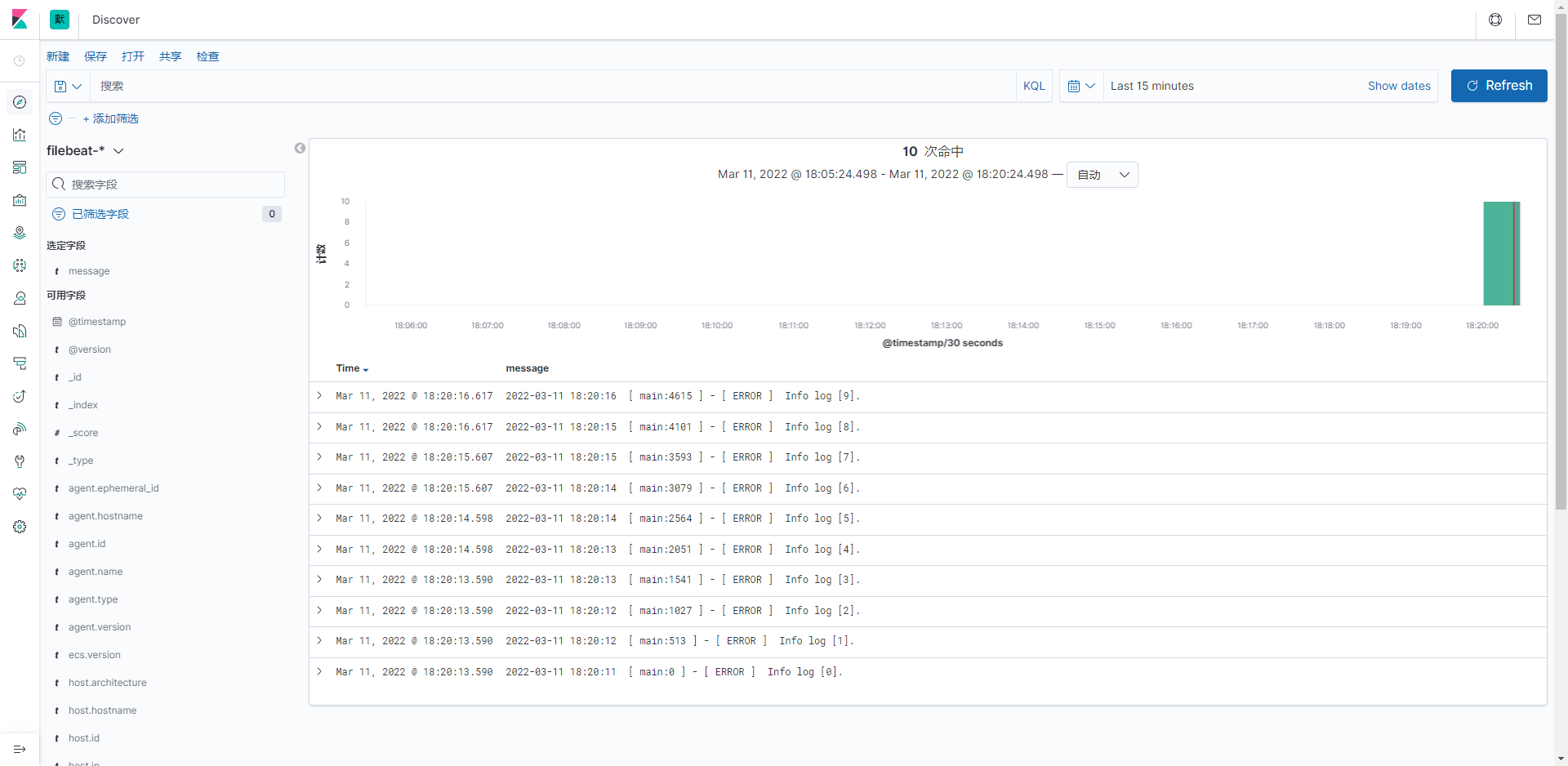Select the agent.ephemeral_id field

click(114, 488)
